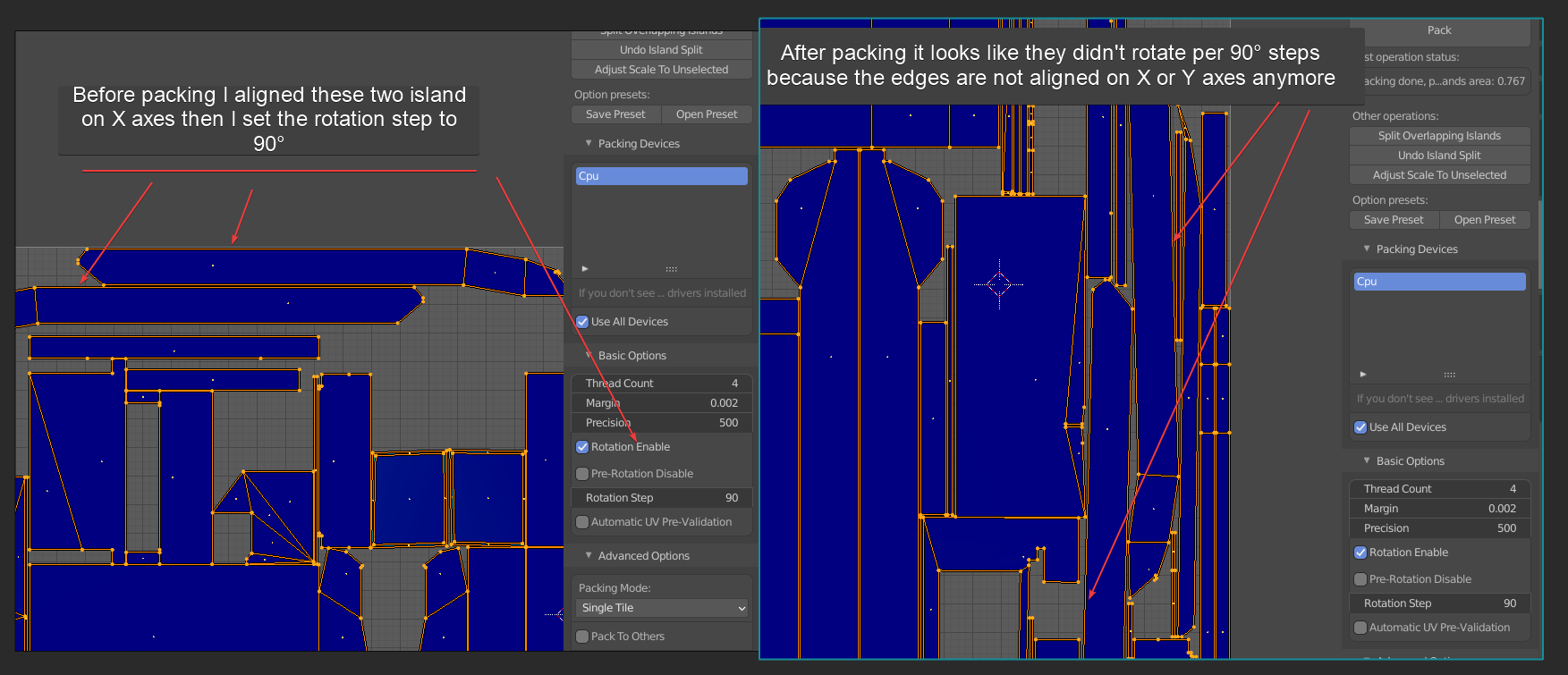Click 'drivers installed' hint text in left panel

[662, 293]
